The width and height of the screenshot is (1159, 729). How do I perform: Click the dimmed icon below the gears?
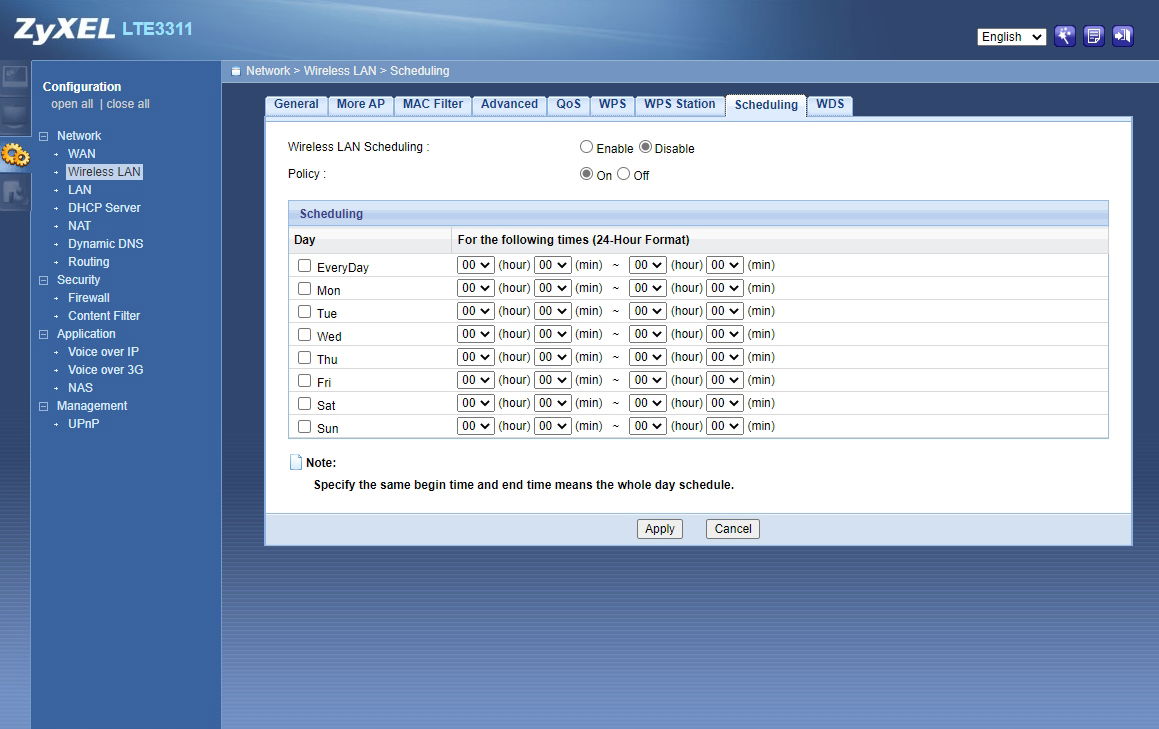click(15, 191)
